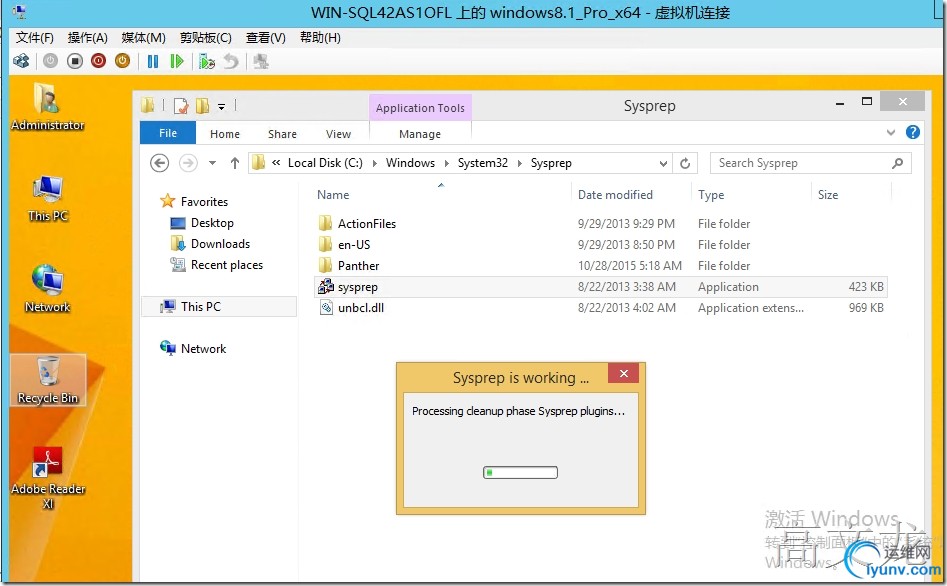Click the Properties quick access icon
The height and width of the screenshot is (586, 947).
(181, 106)
